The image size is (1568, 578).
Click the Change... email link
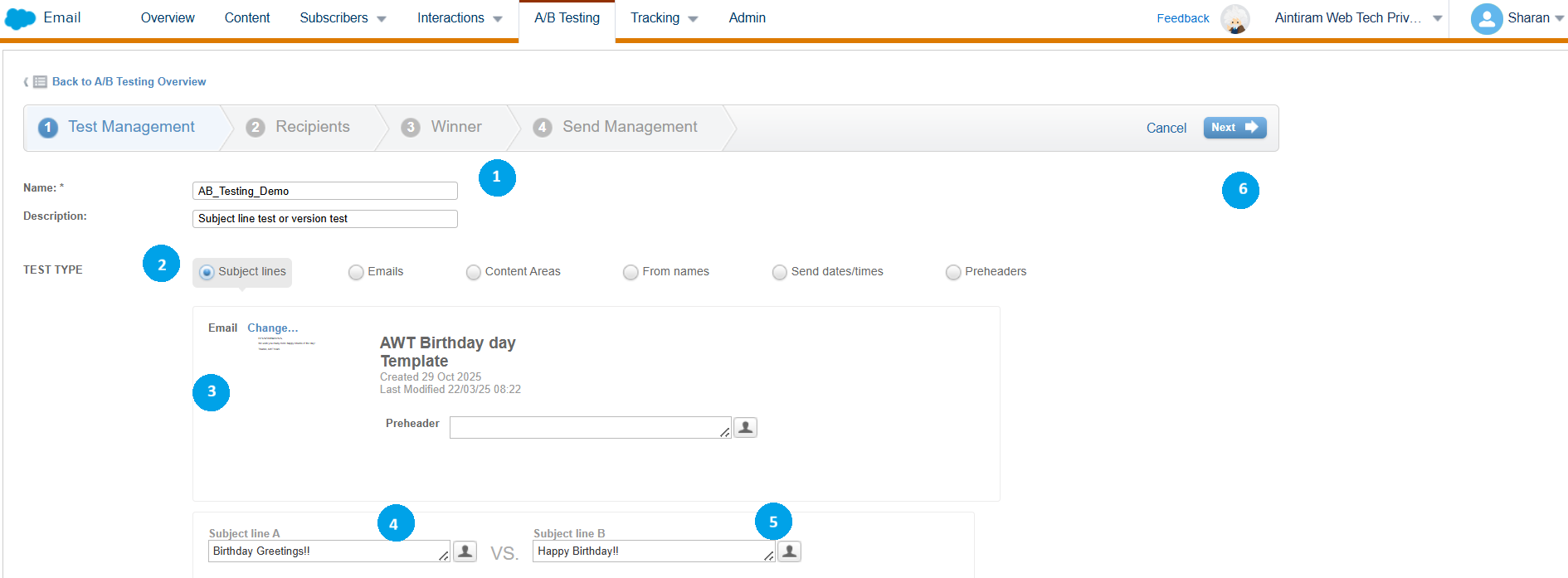[272, 328]
